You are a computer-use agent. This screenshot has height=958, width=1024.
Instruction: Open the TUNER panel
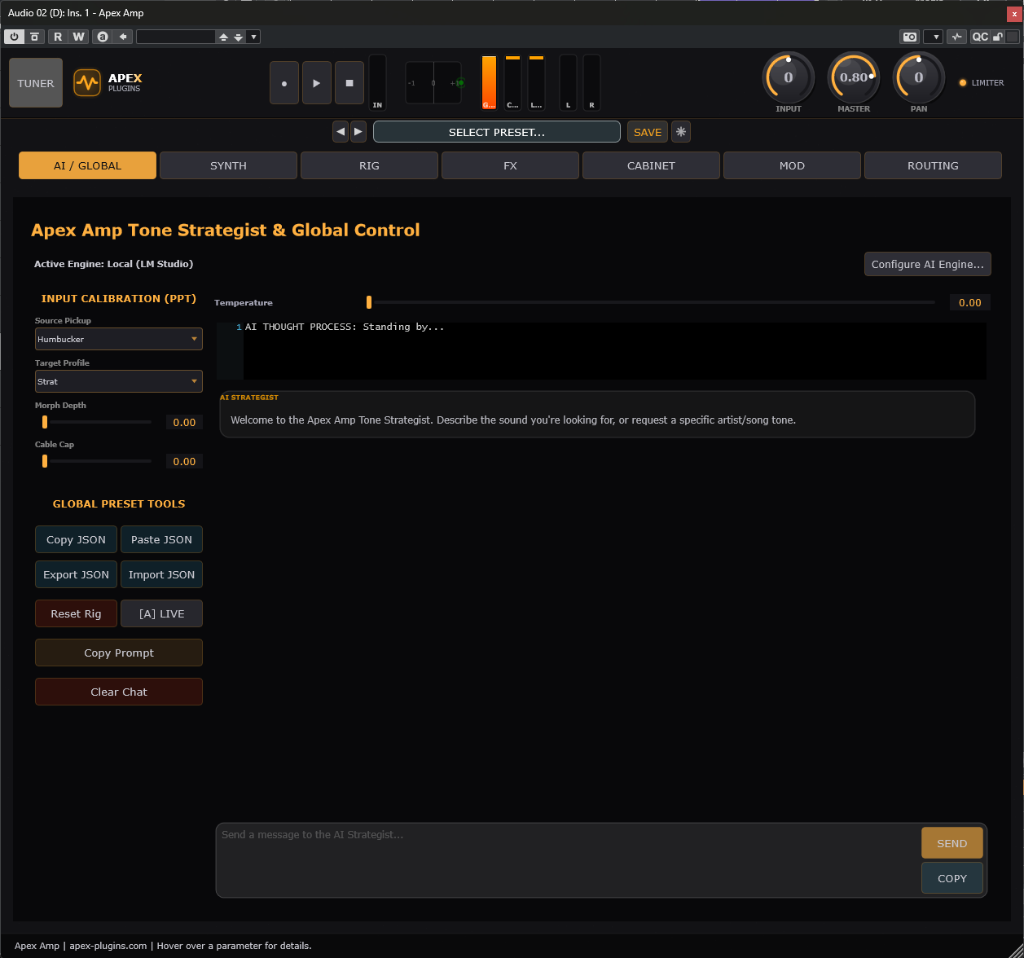(36, 83)
